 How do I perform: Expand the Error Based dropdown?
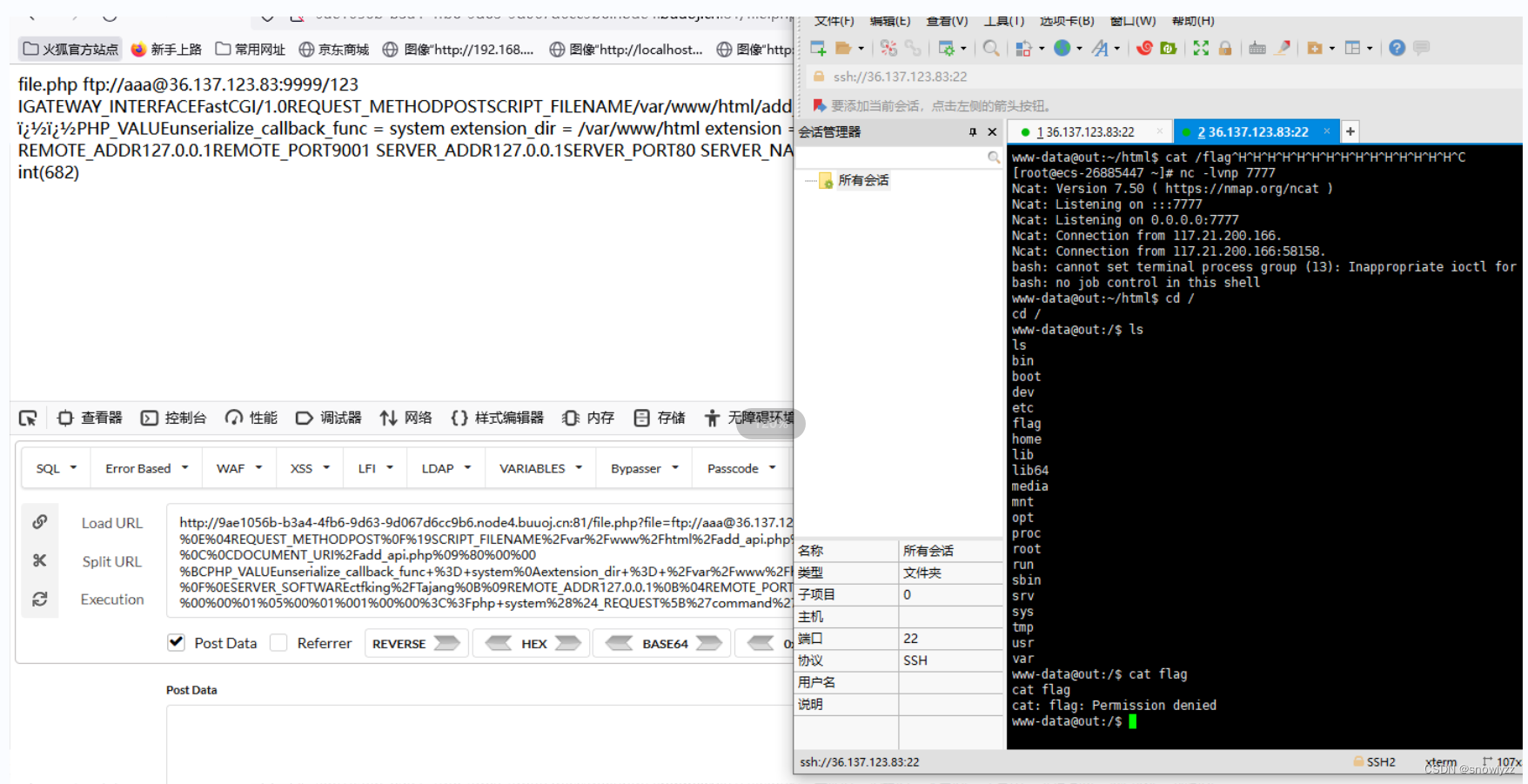146,468
